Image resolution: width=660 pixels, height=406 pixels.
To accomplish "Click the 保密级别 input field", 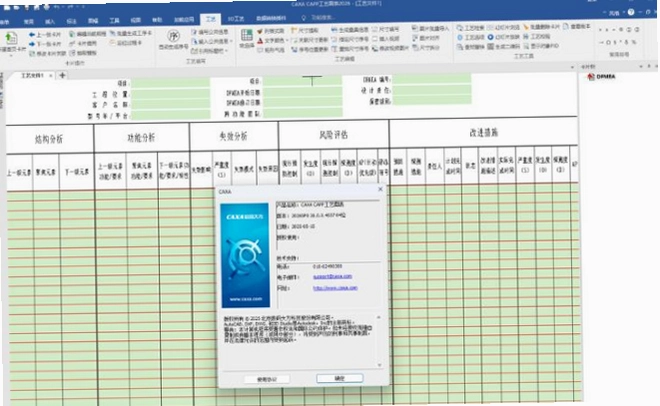I will (x=431, y=100).
